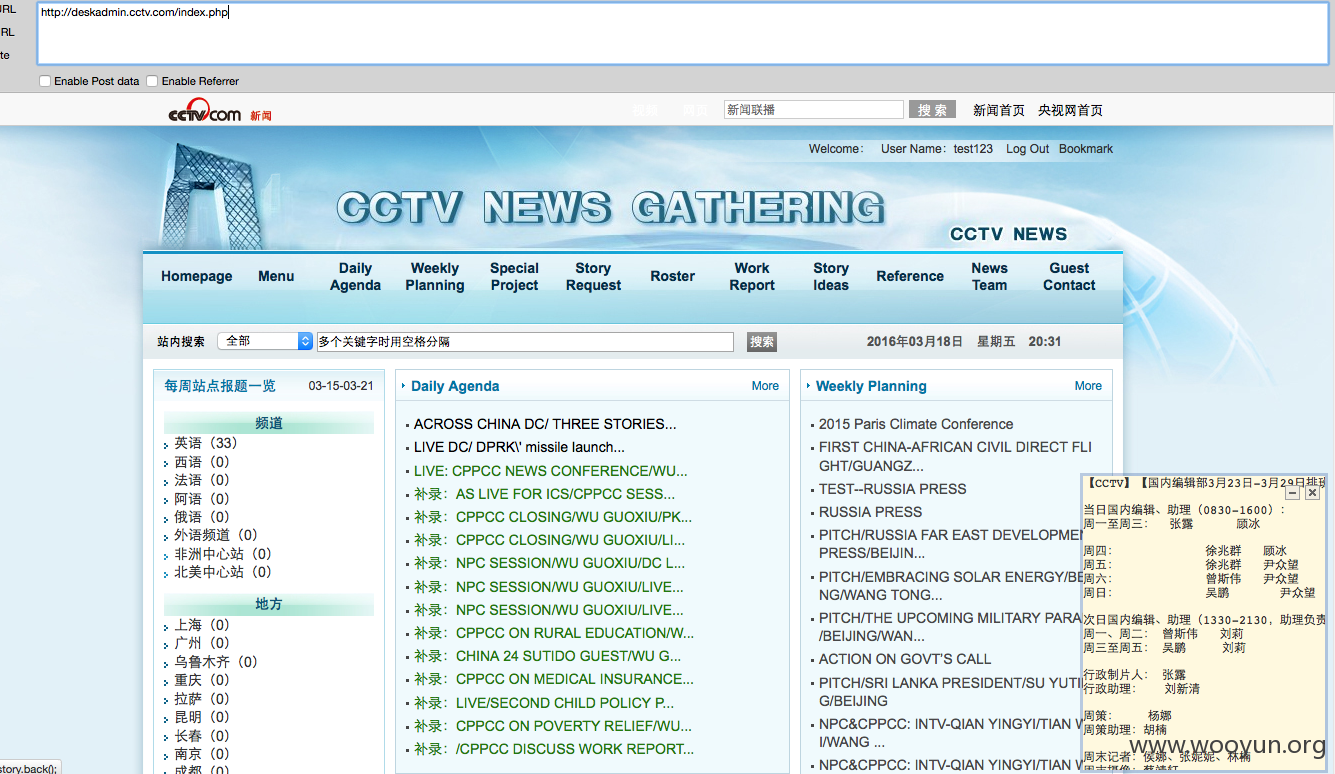Screen dimensions: 1335x774
Task: Click Bookmark link
Action: point(1086,149)
